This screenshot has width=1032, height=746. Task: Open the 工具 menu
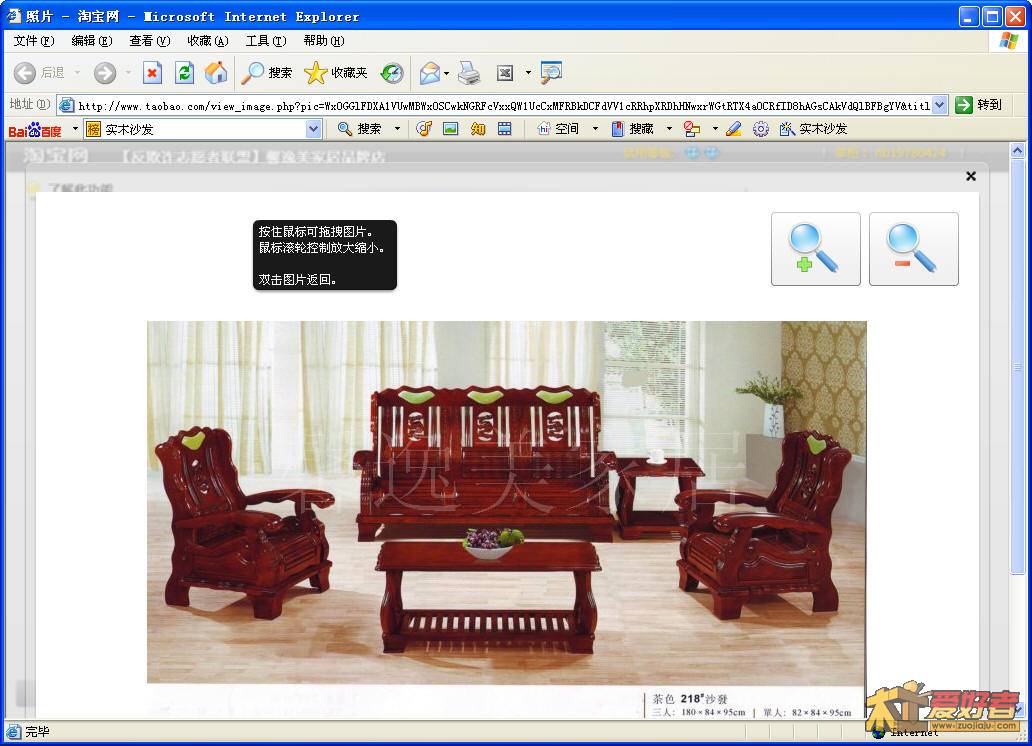[265, 41]
